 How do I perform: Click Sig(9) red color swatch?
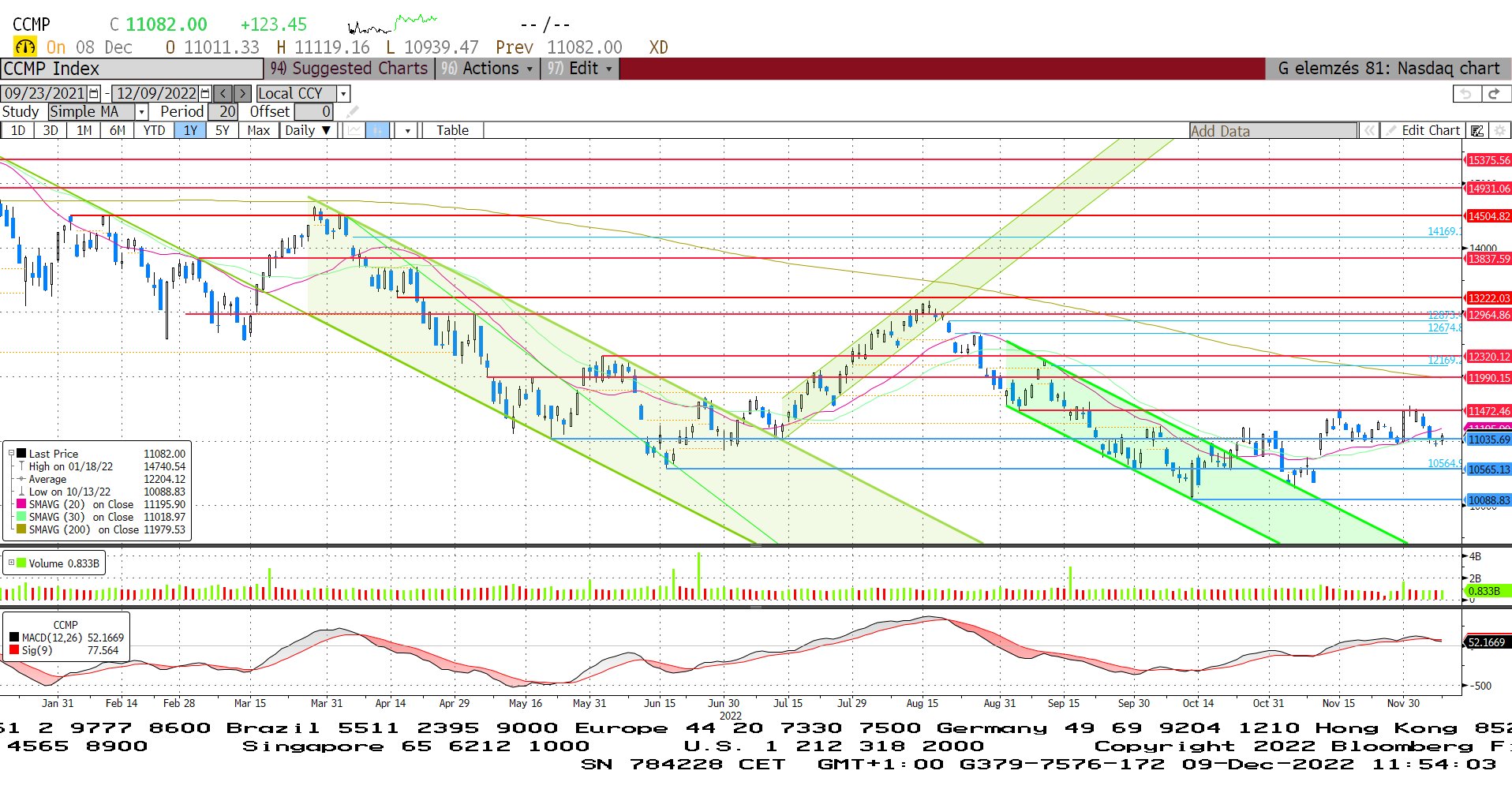[14, 650]
